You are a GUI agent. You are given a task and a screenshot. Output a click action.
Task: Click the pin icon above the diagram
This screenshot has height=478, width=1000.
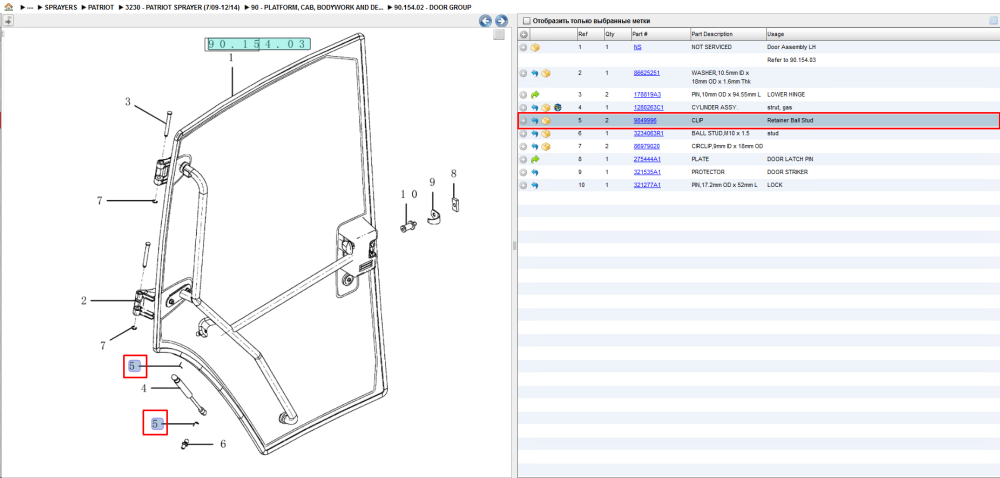tap(7, 21)
